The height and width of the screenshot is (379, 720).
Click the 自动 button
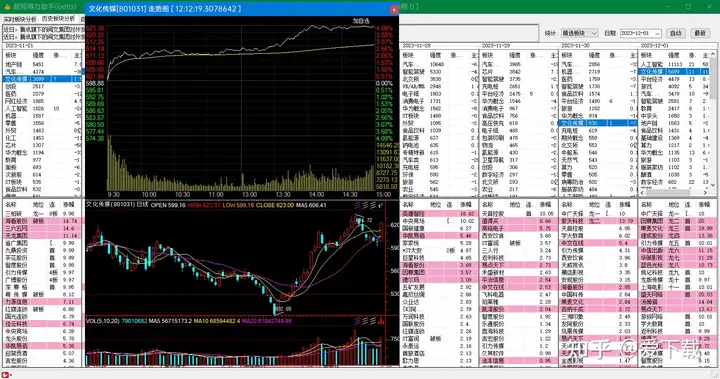click(x=675, y=33)
